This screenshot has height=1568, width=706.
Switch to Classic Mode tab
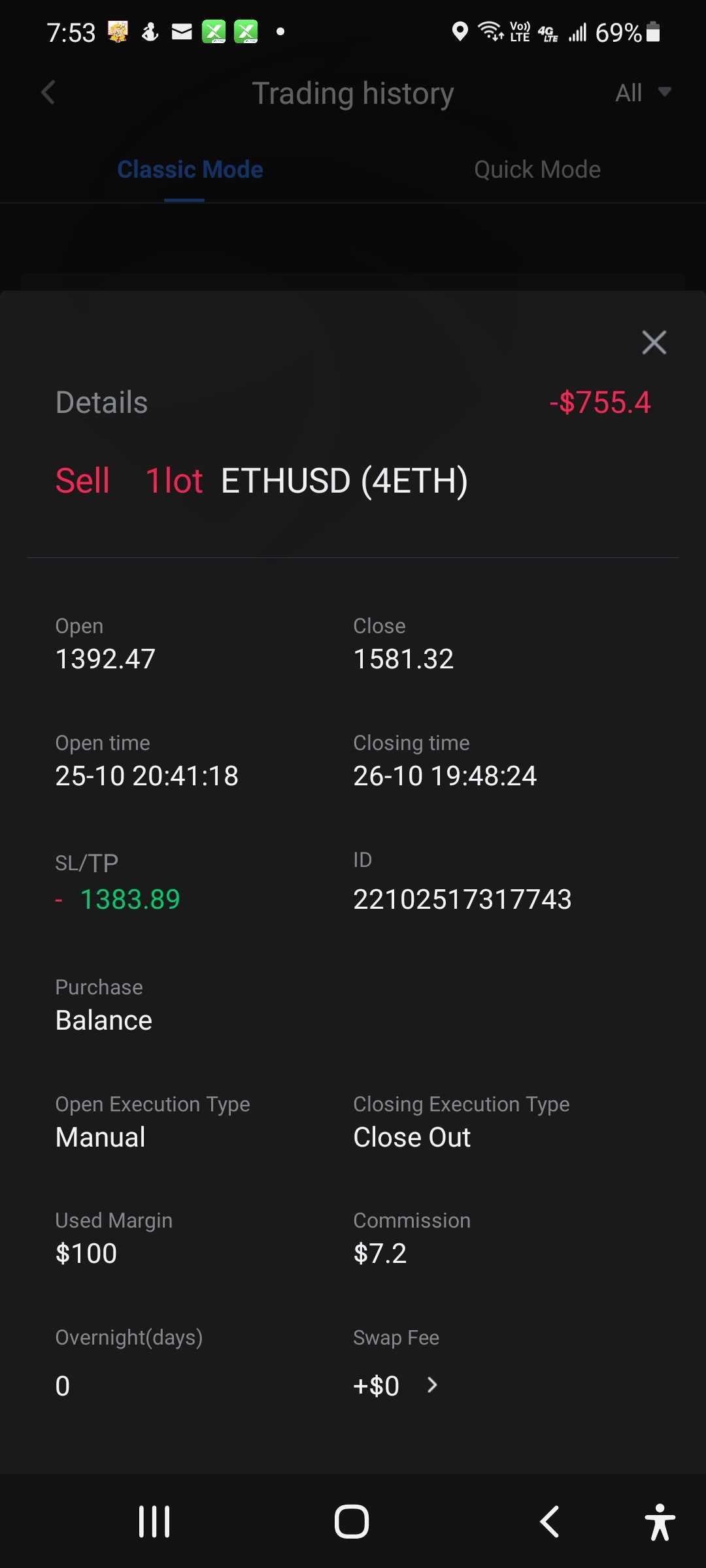[x=190, y=170]
